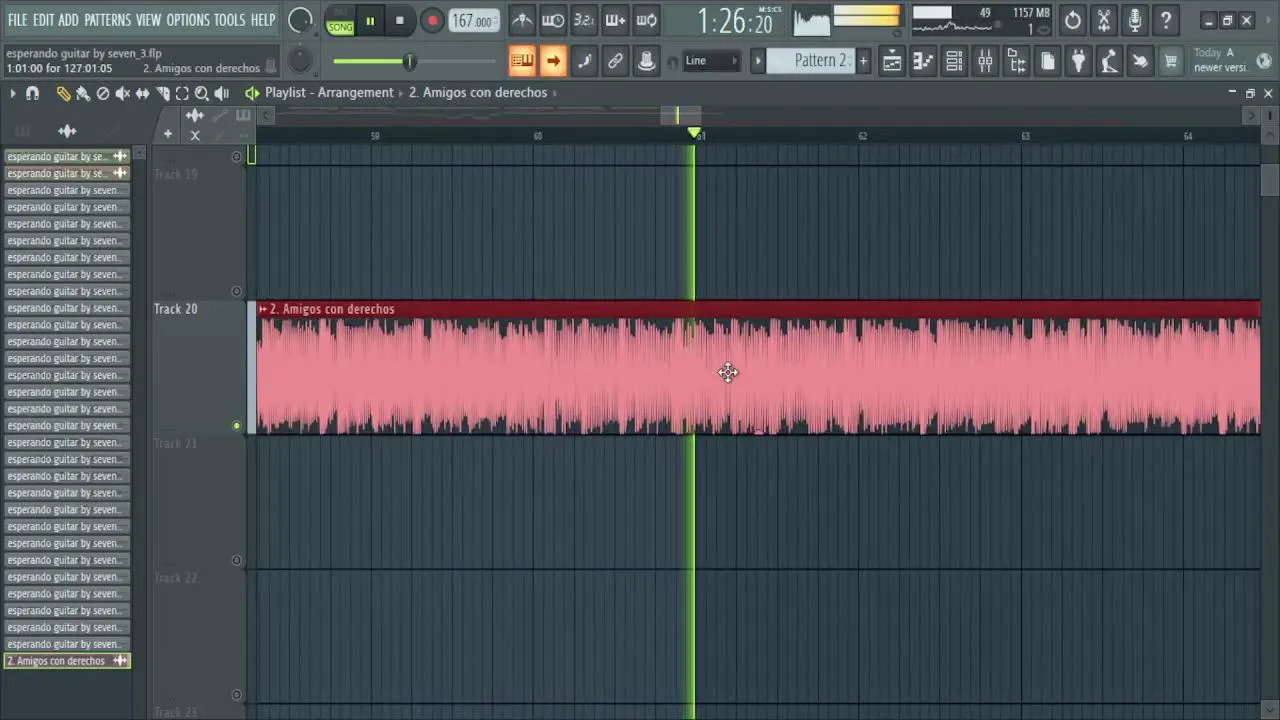Viewport: 1280px width, 720px height.
Task: Click the red Record button
Action: [432, 20]
